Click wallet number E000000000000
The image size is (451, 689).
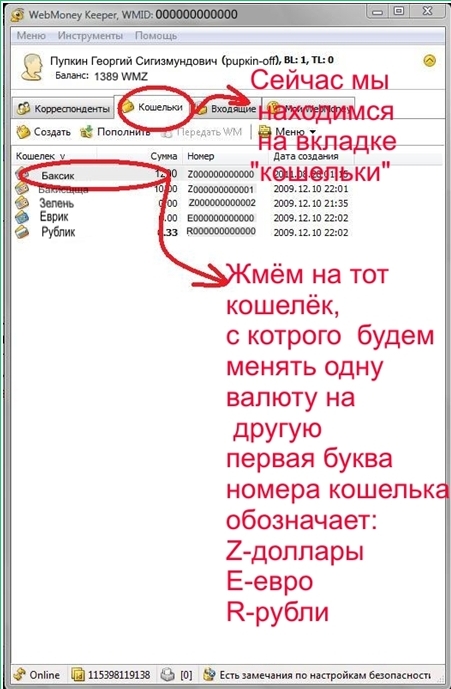(x=221, y=218)
